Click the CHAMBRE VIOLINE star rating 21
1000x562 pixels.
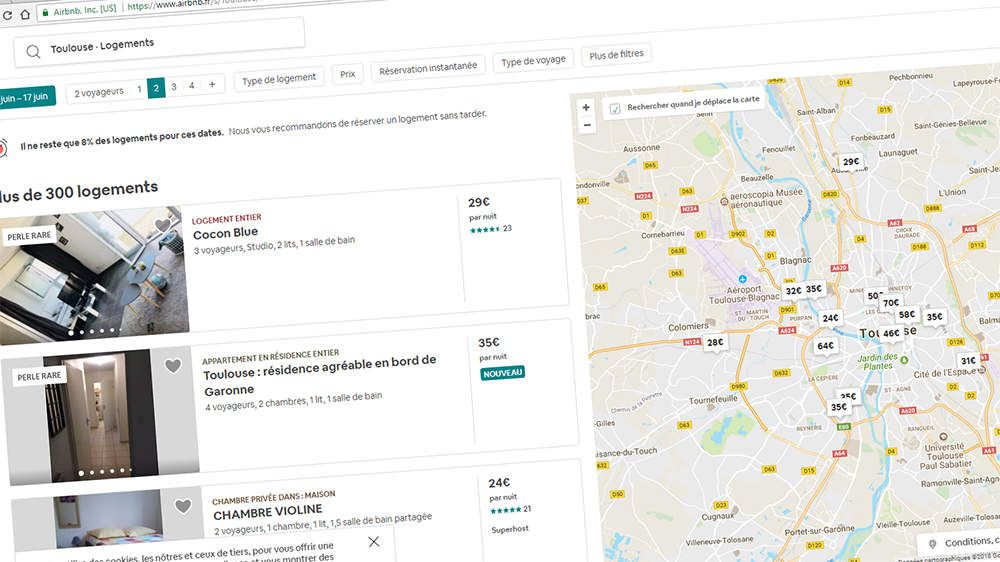click(510, 510)
